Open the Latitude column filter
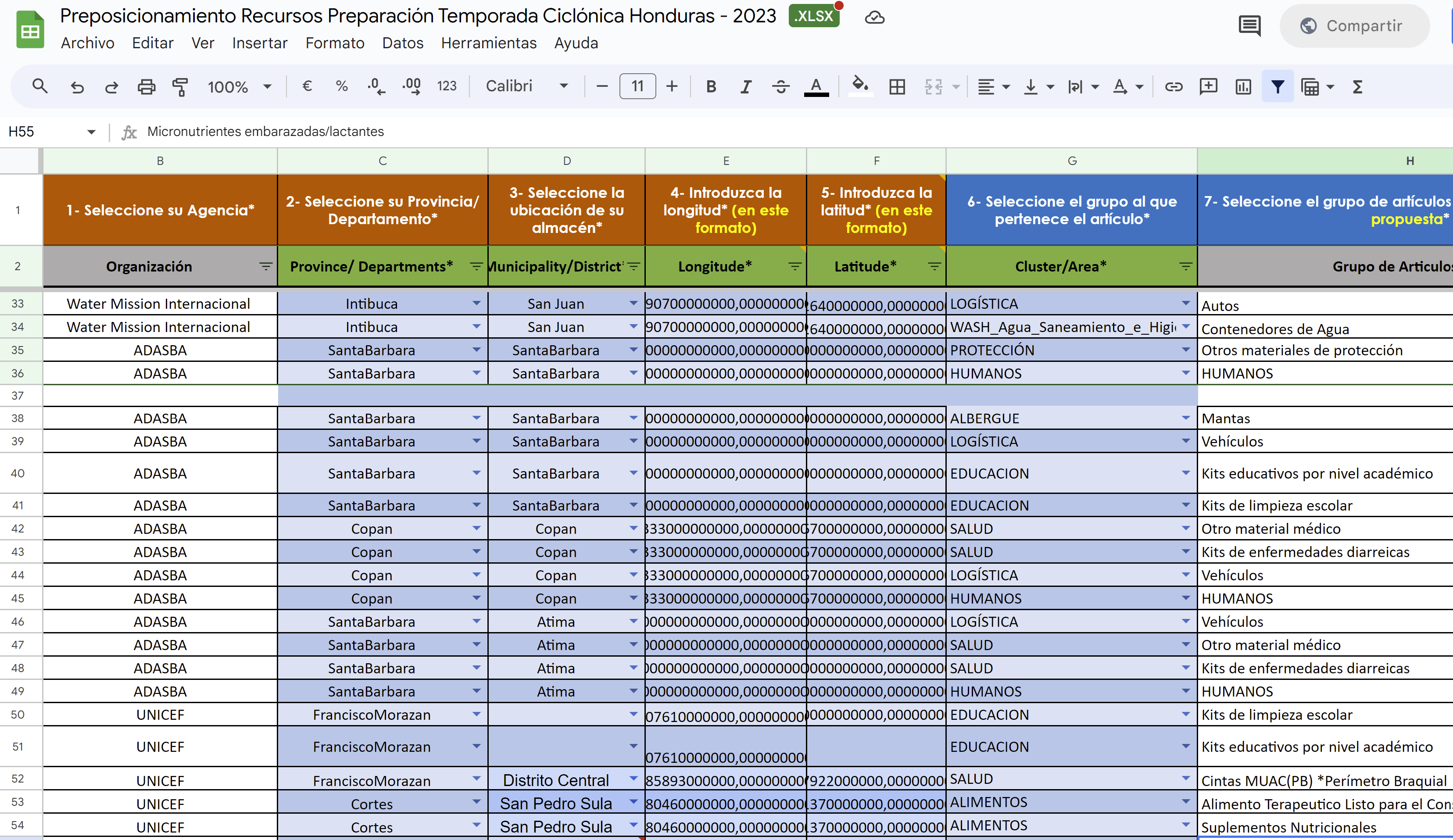Viewport: 1453px width, 840px height. click(x=934, y=266)
